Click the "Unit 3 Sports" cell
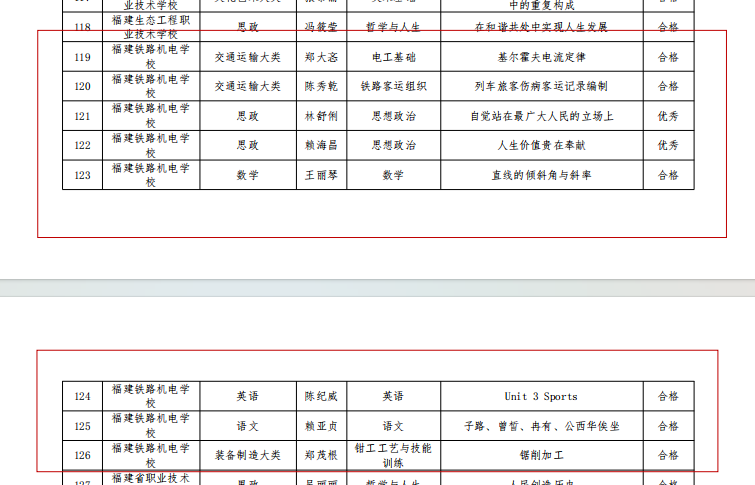This screenshot has height=485, width=755. (x=541, y=396)
